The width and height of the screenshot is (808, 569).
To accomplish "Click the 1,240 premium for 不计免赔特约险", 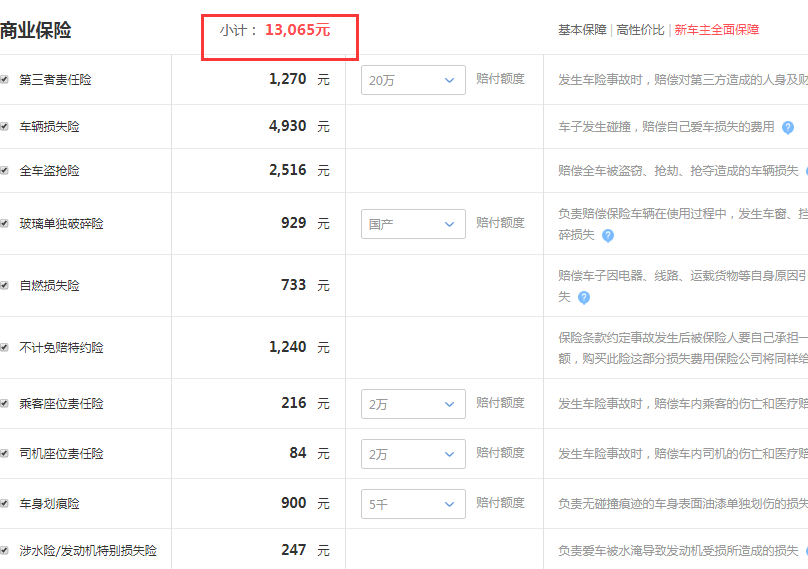I will pos(288,347).
